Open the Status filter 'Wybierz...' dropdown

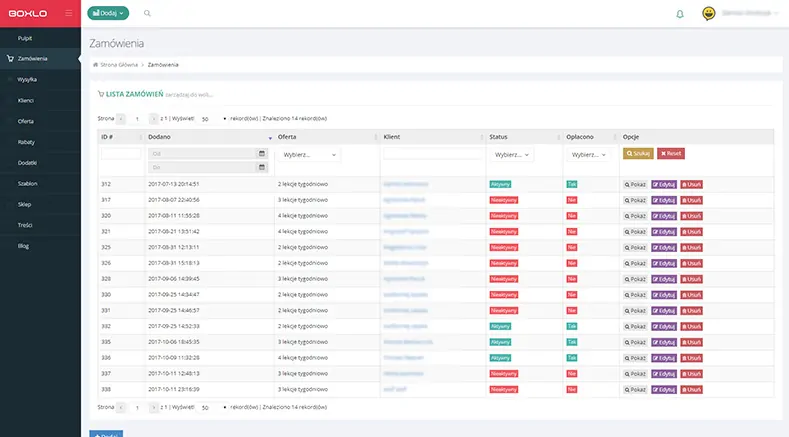(512, 155)
